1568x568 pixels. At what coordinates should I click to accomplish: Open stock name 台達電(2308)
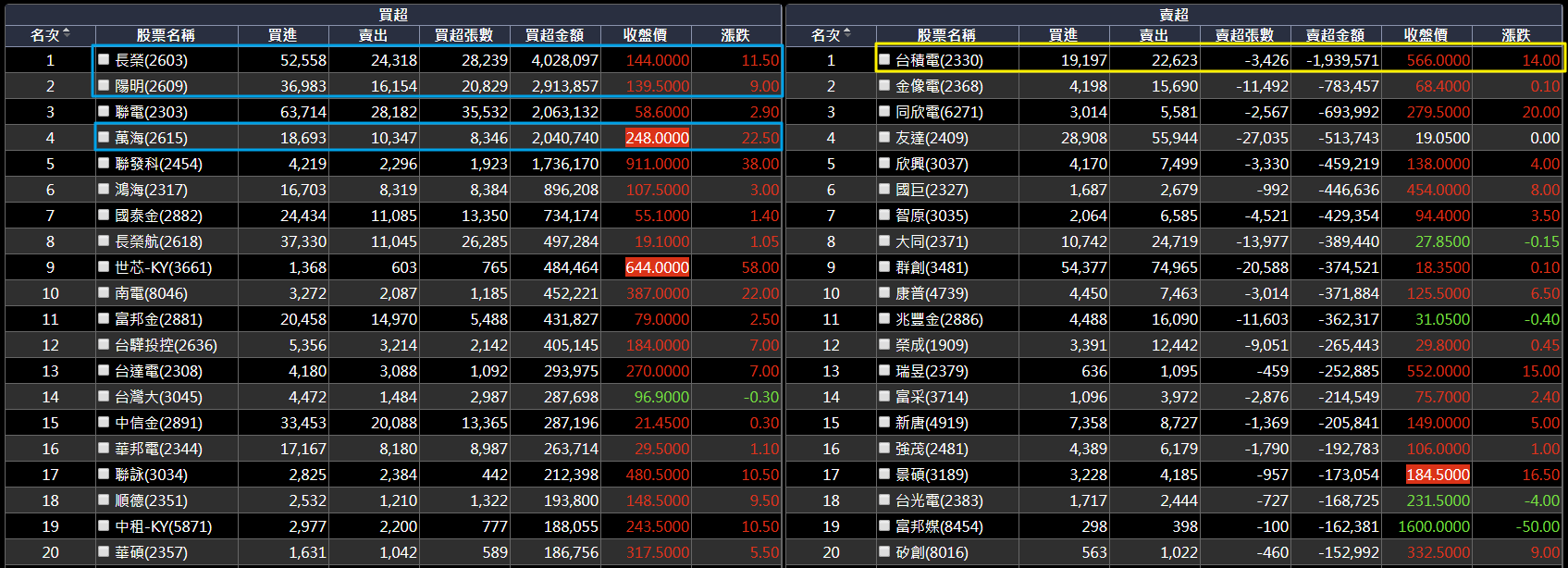coord(158,371)
